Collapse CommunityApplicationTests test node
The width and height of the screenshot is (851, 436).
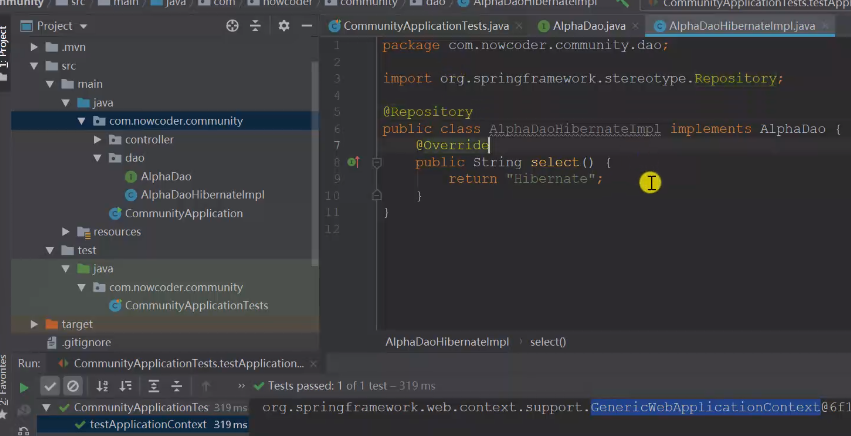[46, 407]
